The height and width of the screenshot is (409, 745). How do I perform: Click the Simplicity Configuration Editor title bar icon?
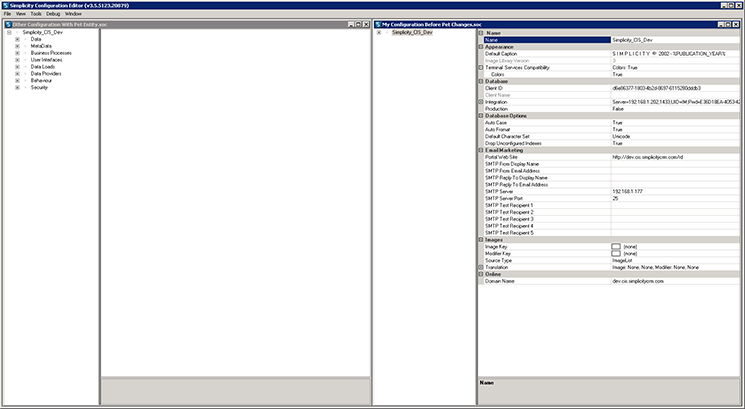click(6, 5)
